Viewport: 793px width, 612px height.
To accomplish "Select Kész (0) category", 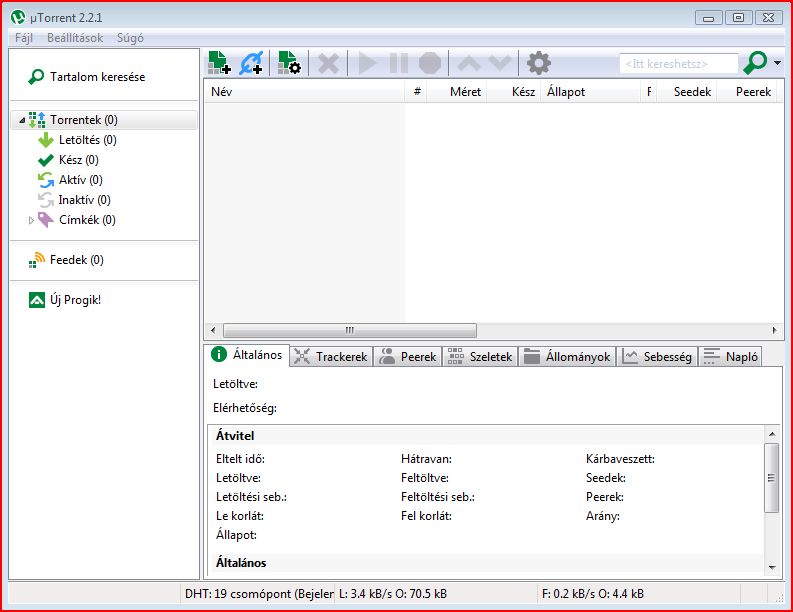I will [68, 160].
